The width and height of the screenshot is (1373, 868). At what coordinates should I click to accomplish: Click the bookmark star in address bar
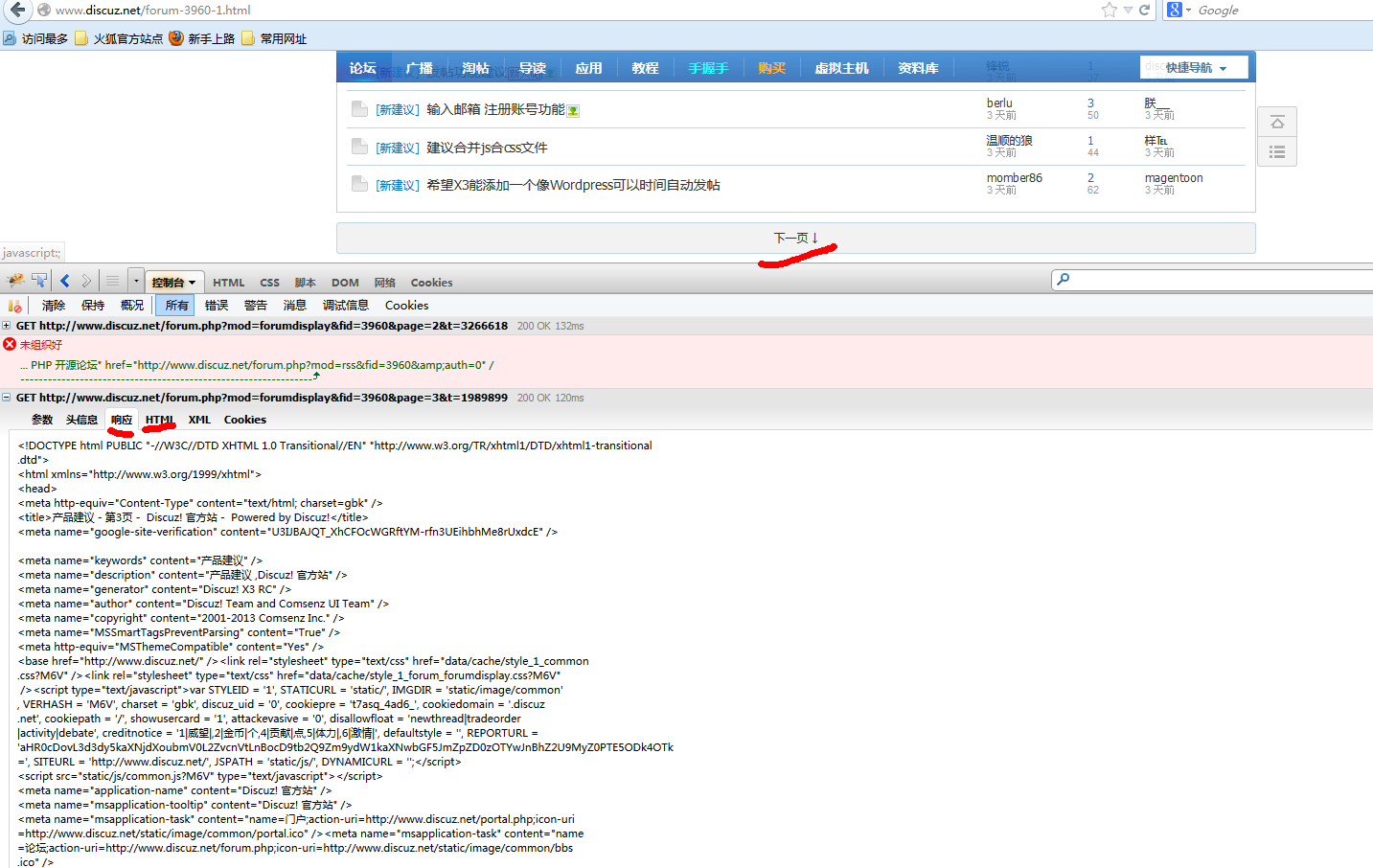(1109, 10)
